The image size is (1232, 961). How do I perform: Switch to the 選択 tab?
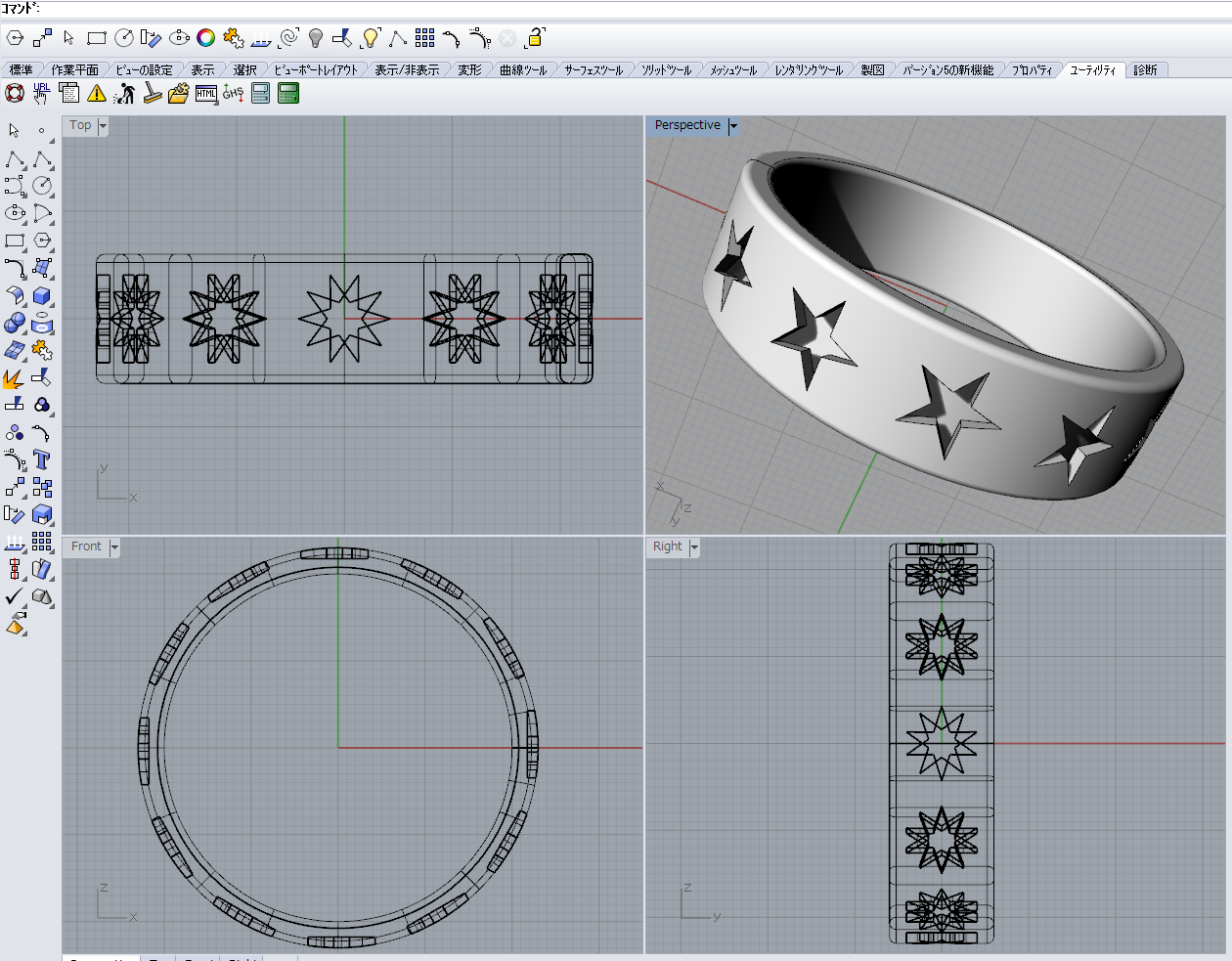click(245, 70)
